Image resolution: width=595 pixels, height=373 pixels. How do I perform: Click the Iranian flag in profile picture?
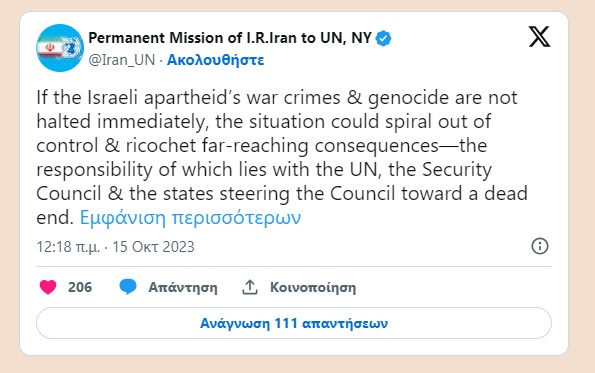50,48
